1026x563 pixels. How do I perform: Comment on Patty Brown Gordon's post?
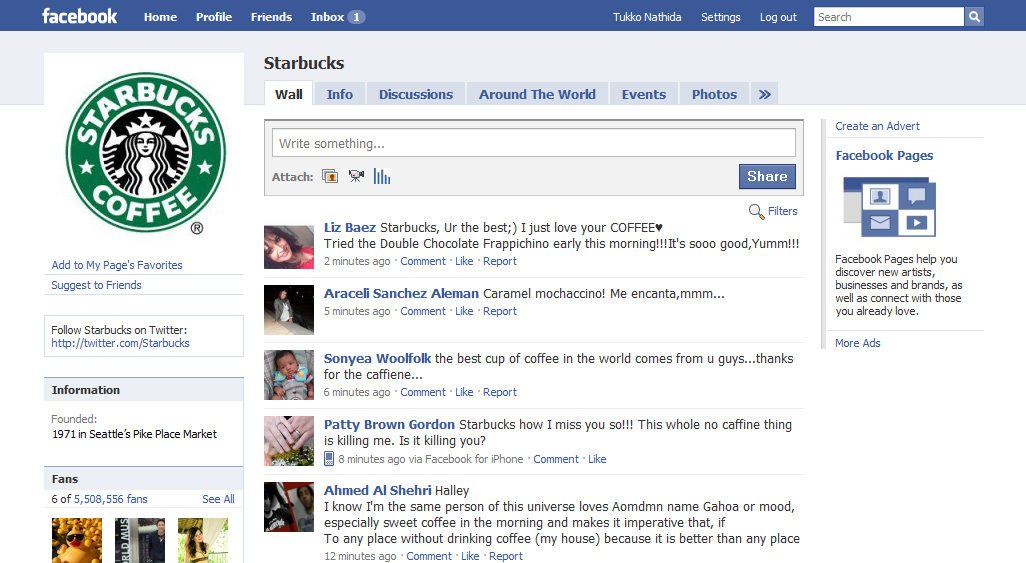pyautogui.click(x=556, y=460)
